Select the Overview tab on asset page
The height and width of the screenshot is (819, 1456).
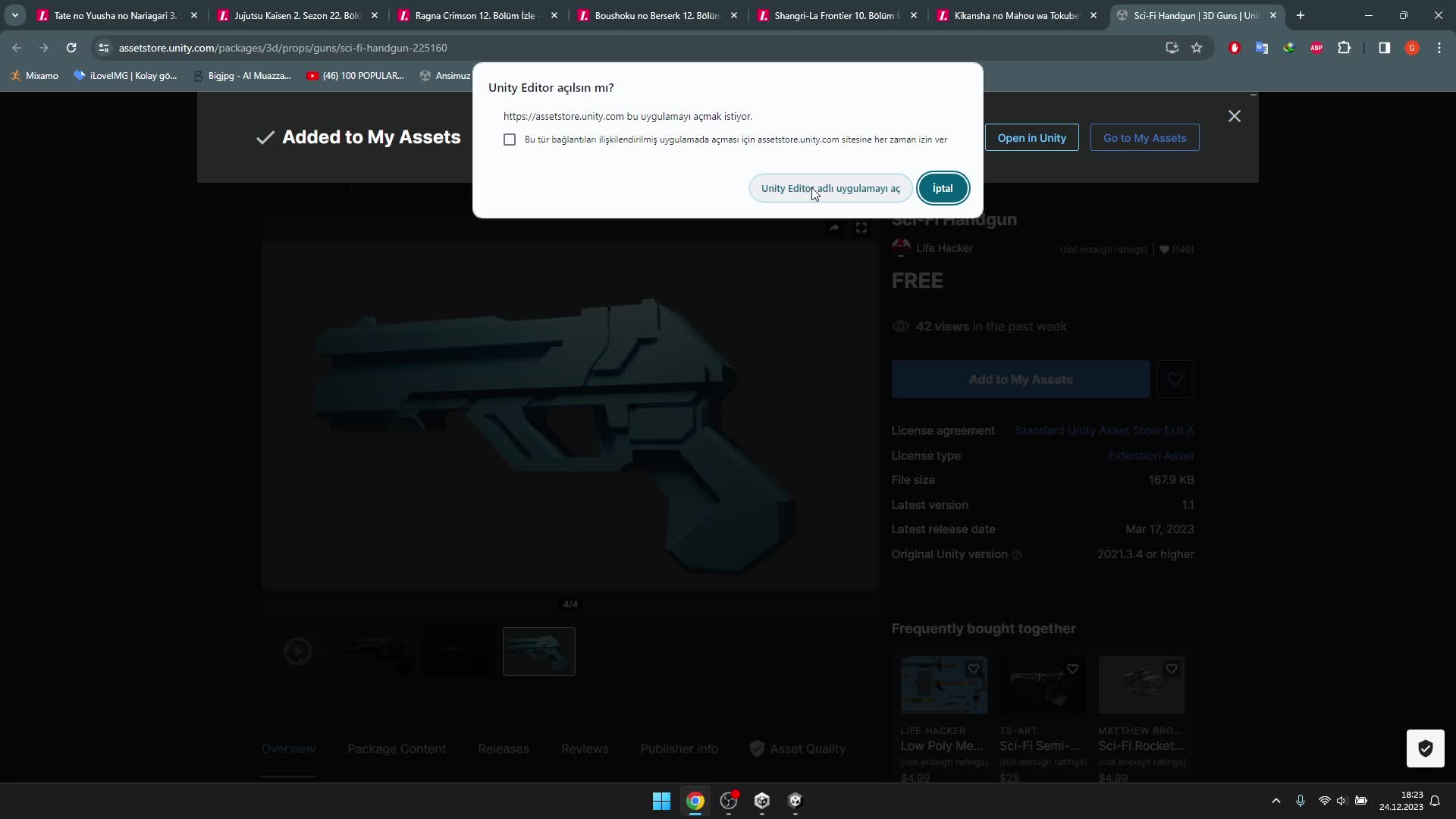[288, 748]
